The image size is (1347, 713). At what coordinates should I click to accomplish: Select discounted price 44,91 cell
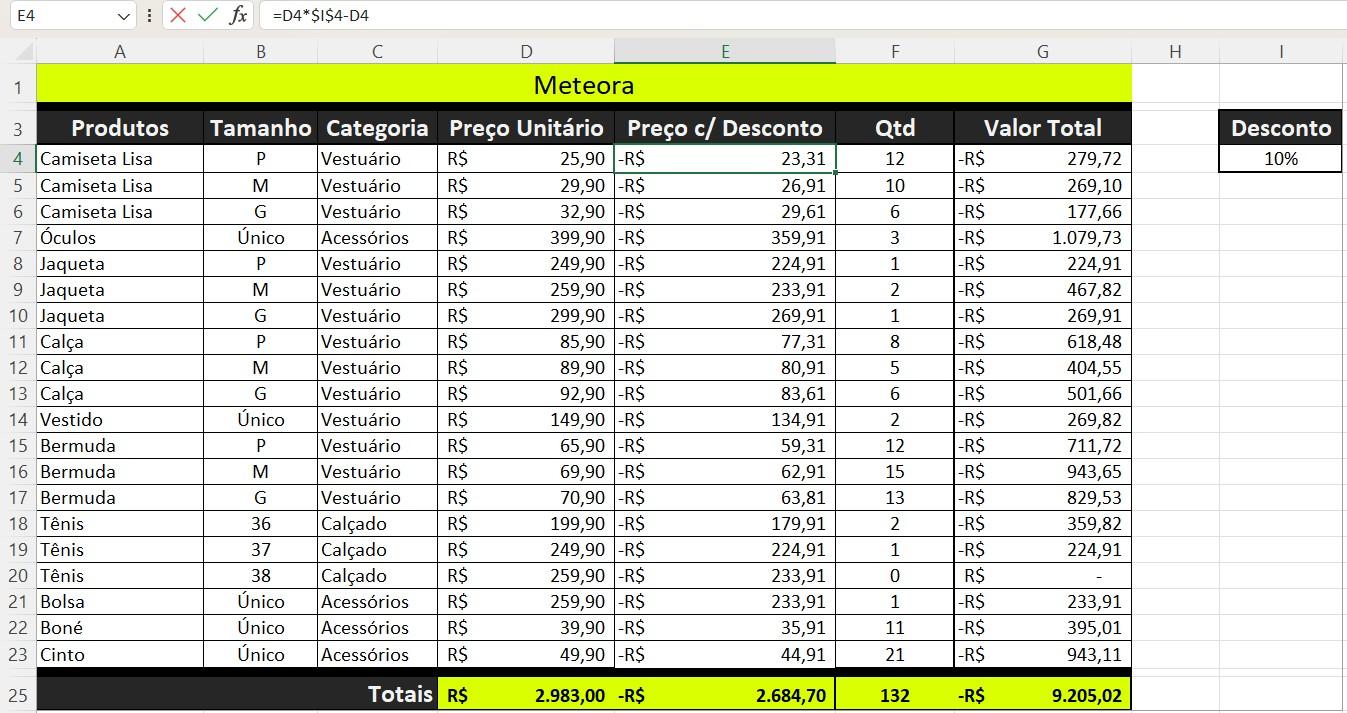point(725,654)
